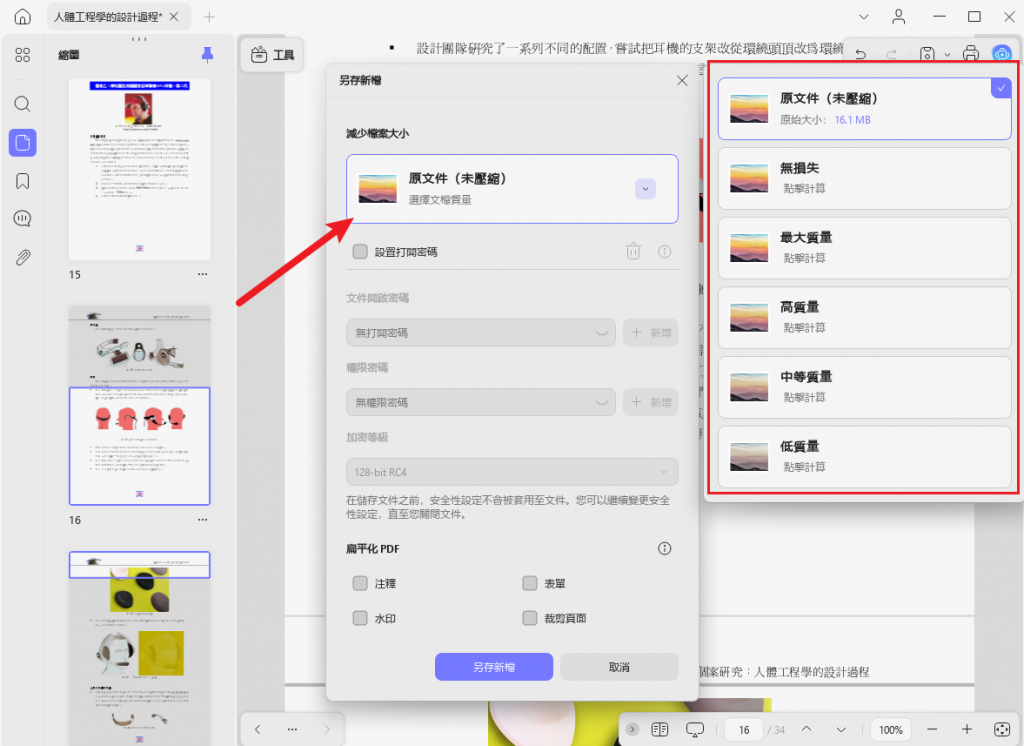This screenshot has height=746, width=1024.
Task: Select the search icon in the left sidebar
Action: (x=22, y=103)
